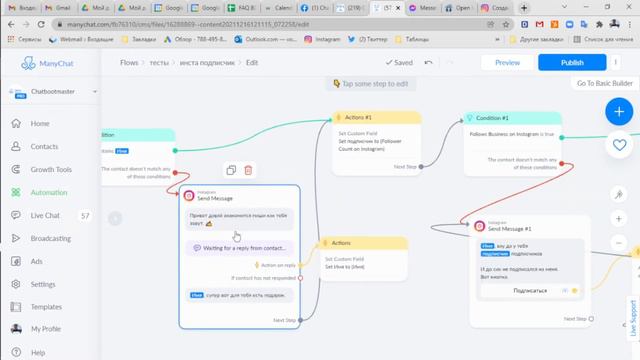Open the Outlook.com bookmark
Viewport: 640px width, 360px height.
265,39
